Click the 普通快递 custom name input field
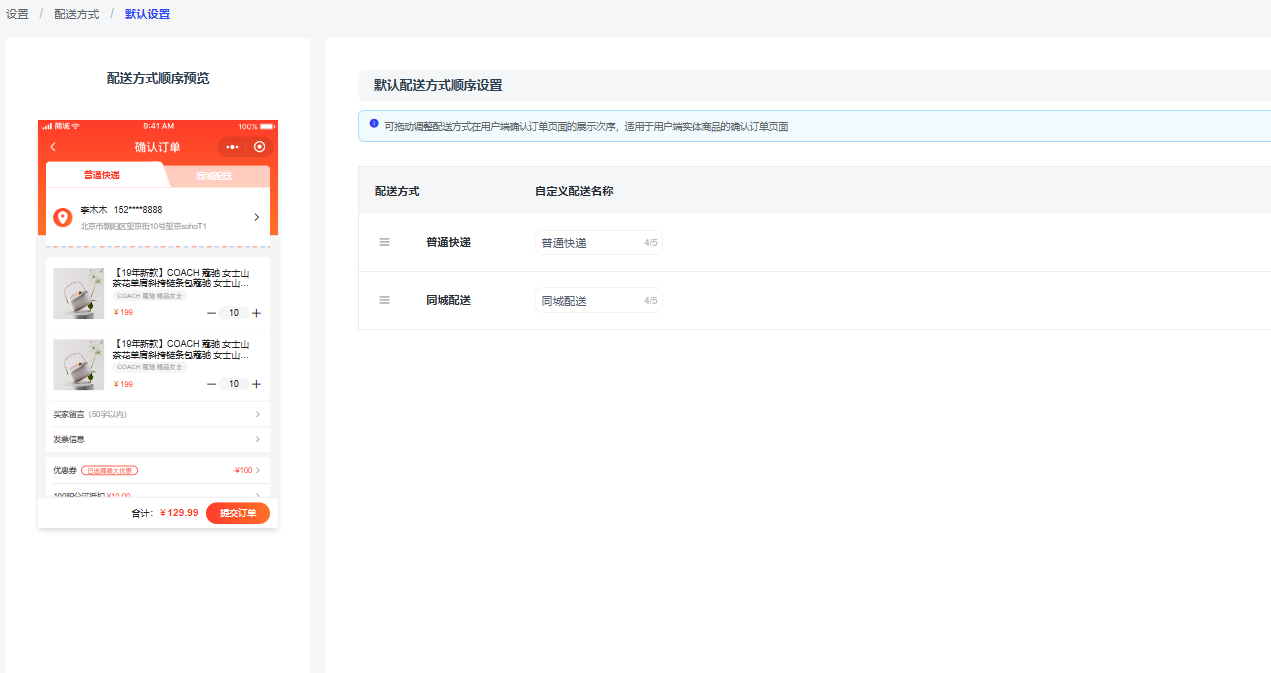This screenshot has height=673, width=1271. (588, 243)
